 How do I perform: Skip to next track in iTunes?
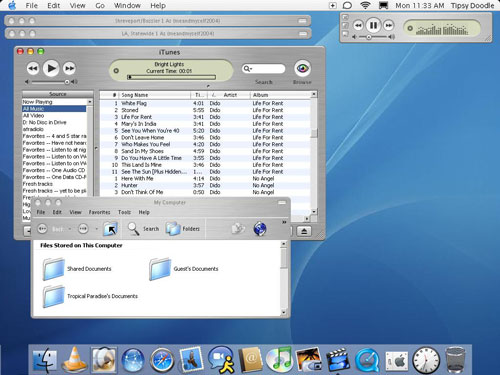[69, 69]
